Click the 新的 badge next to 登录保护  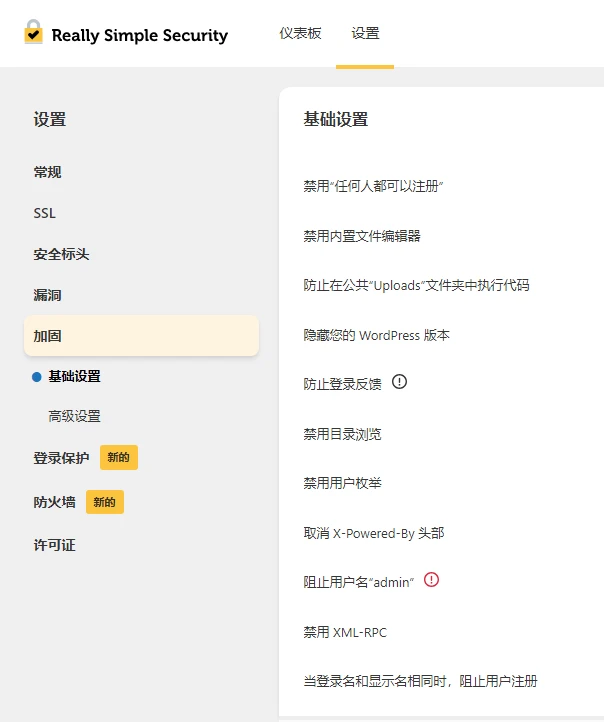tap(119, 457)
